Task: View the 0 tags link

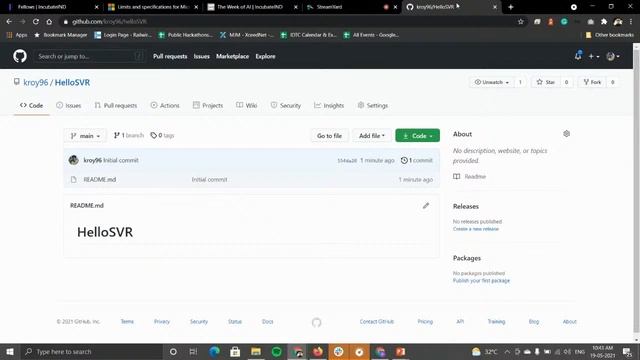Action: click(x=162, y=135)
